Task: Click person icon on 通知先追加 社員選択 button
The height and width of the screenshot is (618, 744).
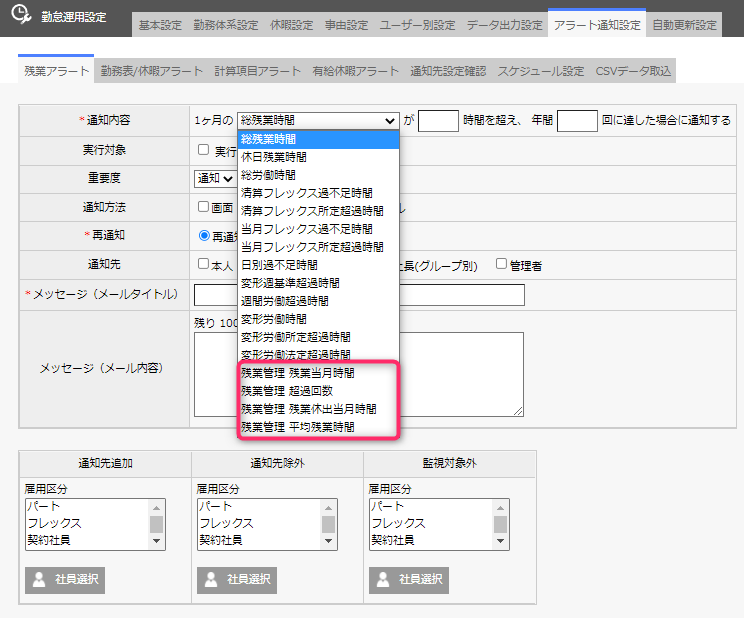Action: point(39,580)
